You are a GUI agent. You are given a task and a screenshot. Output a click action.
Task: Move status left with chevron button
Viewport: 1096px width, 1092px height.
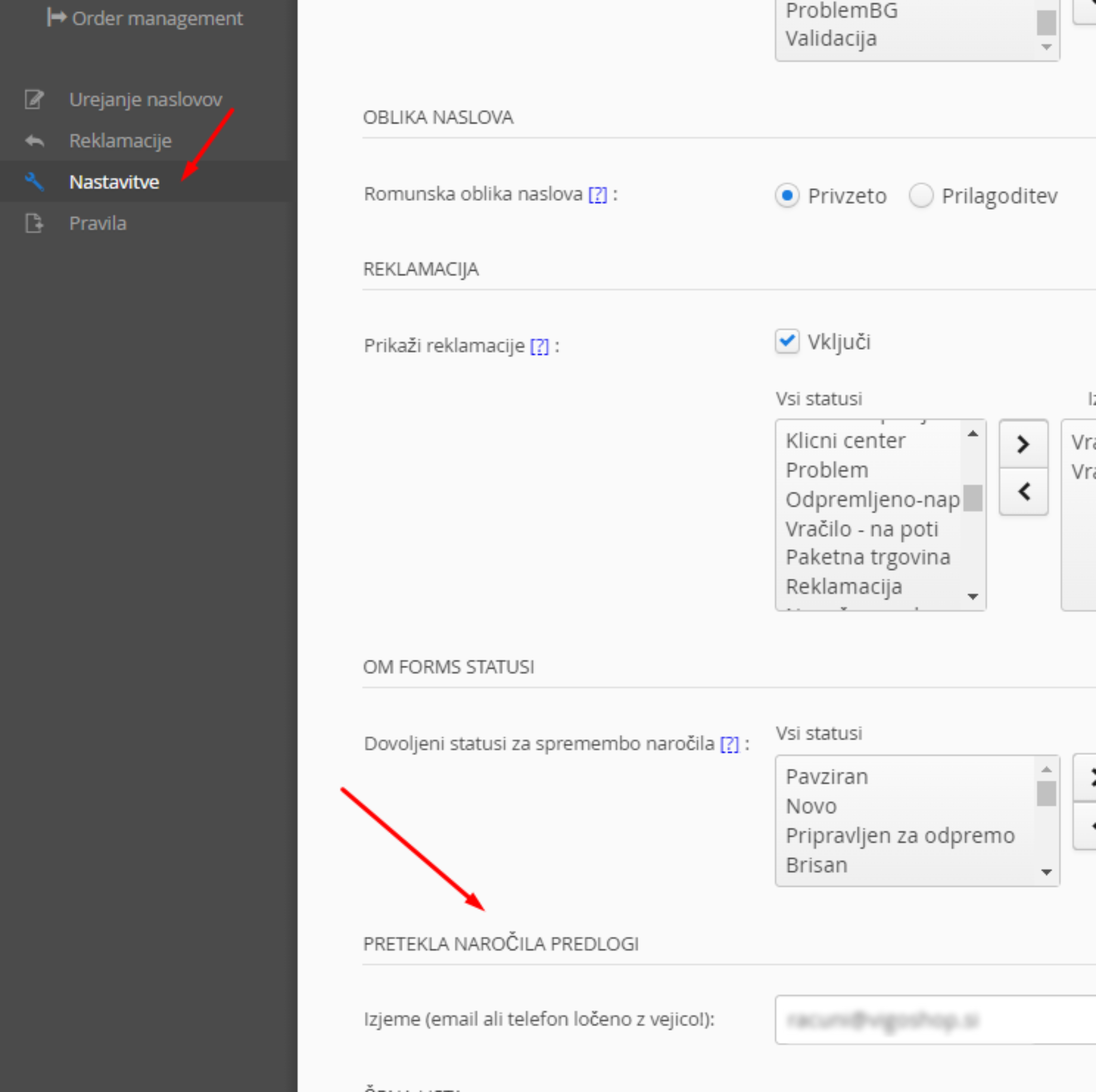(1023, 492)
